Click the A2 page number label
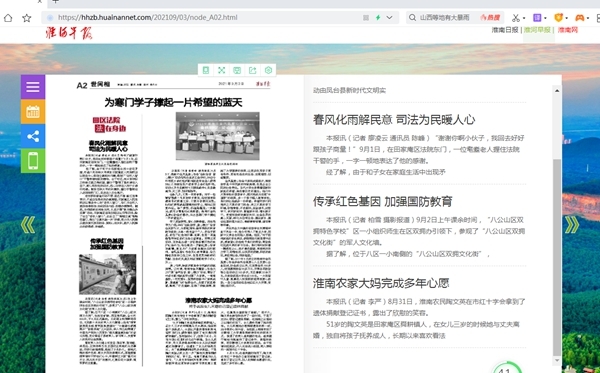The image size is (600, 373). point(82,85)
